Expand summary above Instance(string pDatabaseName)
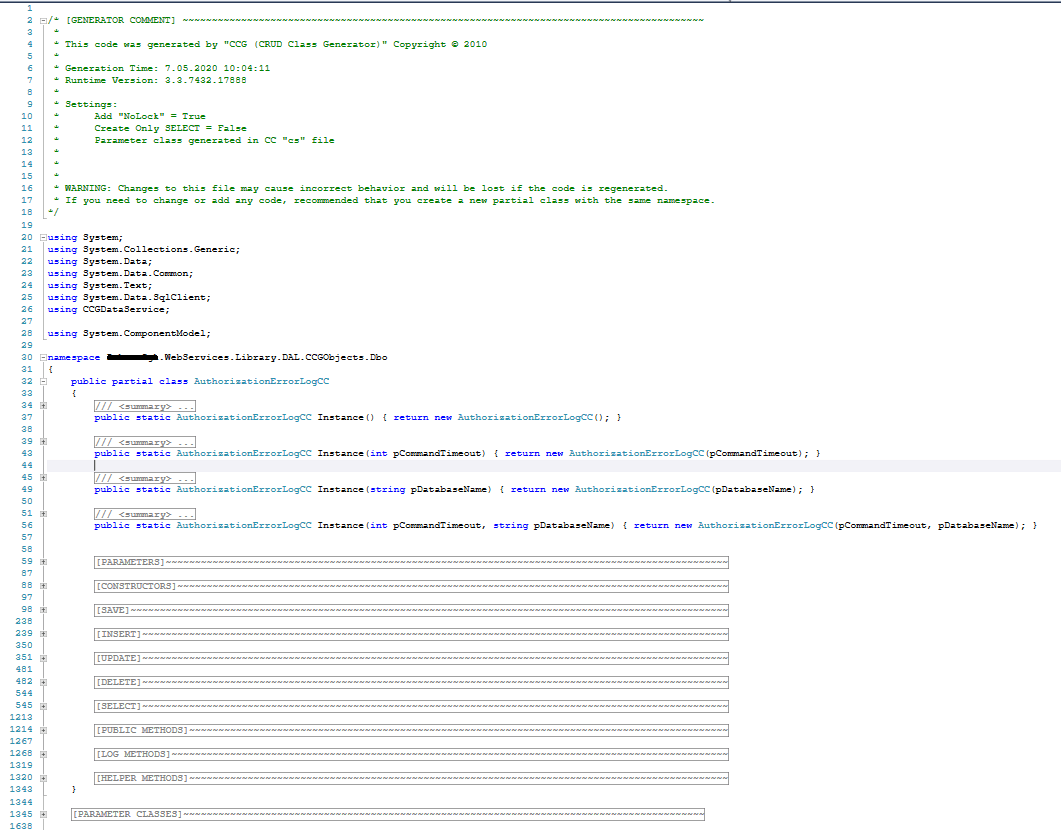 (43, 478)
